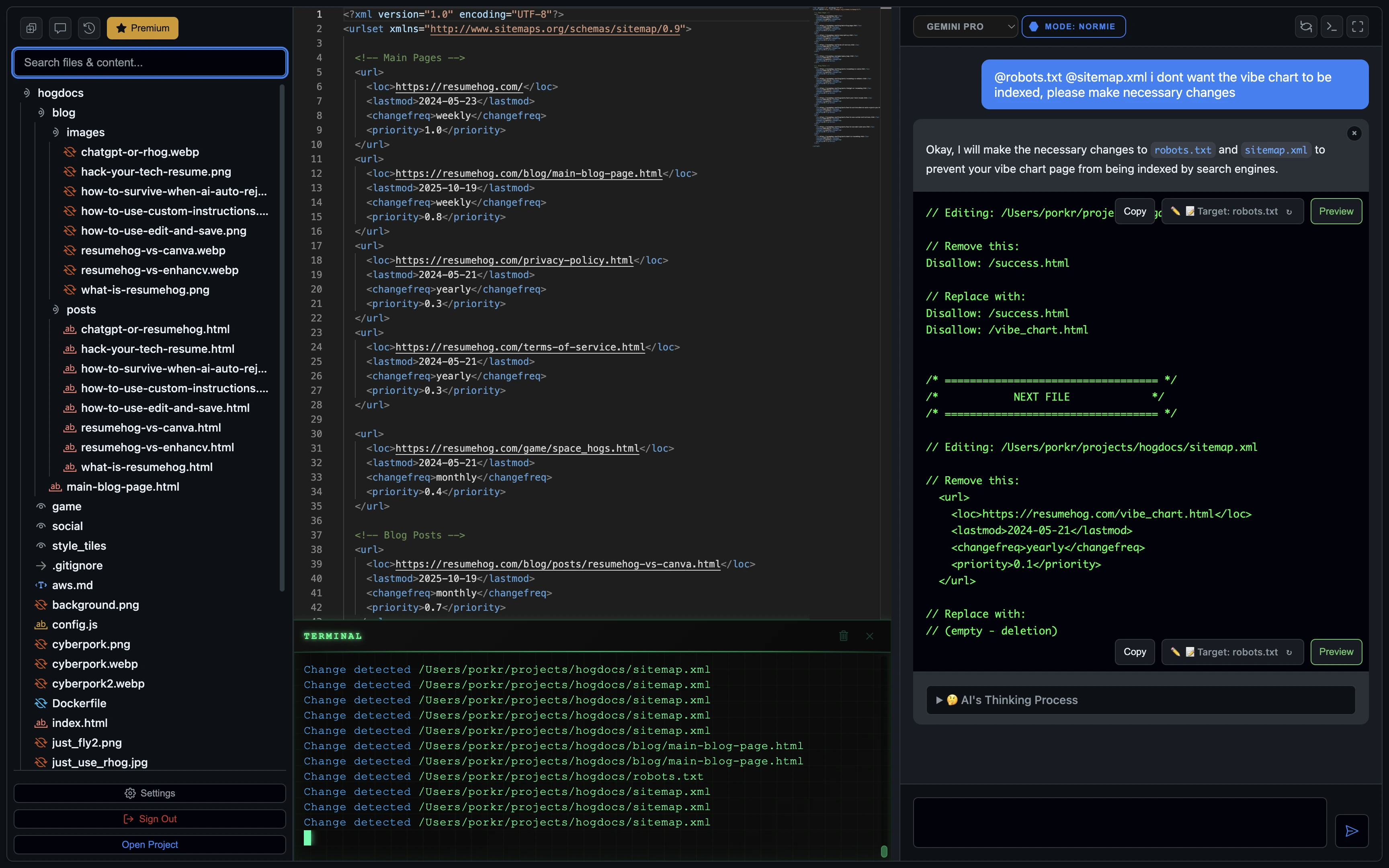Click the new chat/duplicate icon at top left

pos(32,28)
